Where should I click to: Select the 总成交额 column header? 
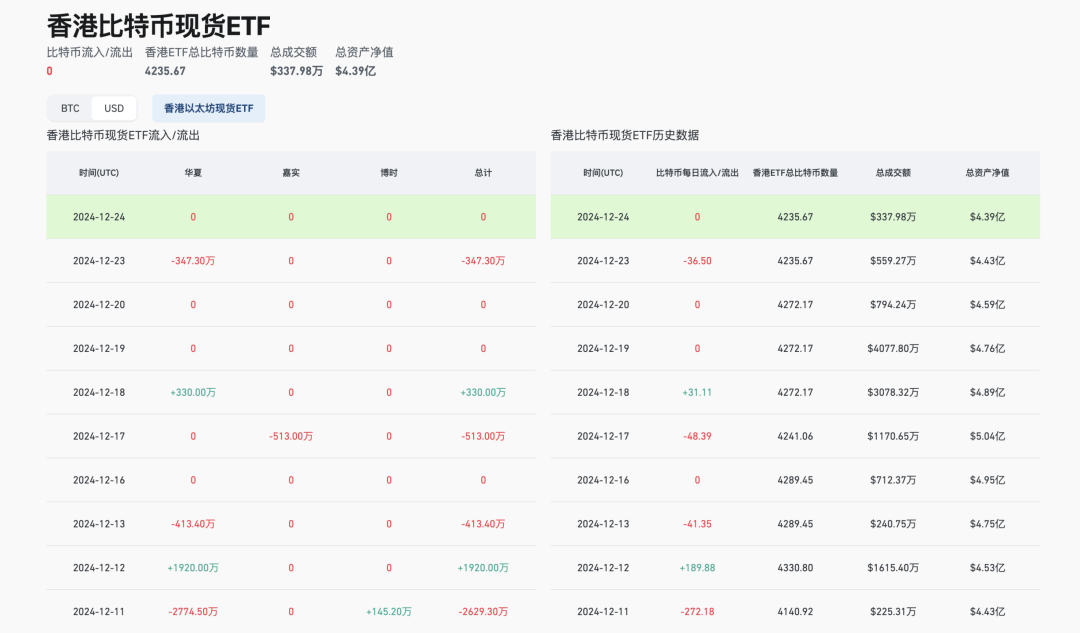point(895,172)
